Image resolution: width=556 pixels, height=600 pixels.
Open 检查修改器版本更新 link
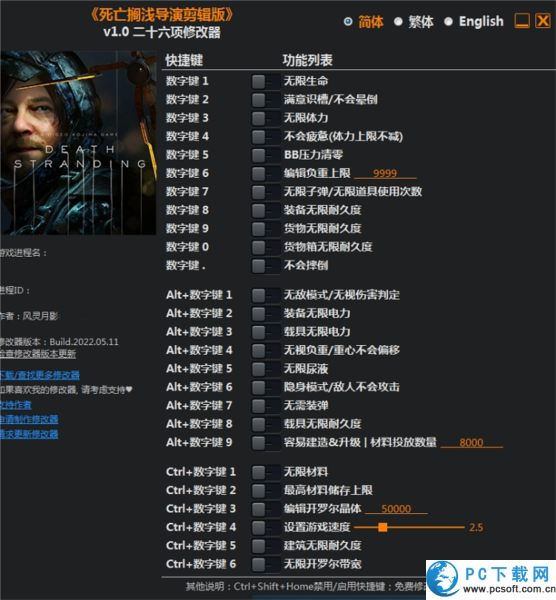(x=38, y=354)
